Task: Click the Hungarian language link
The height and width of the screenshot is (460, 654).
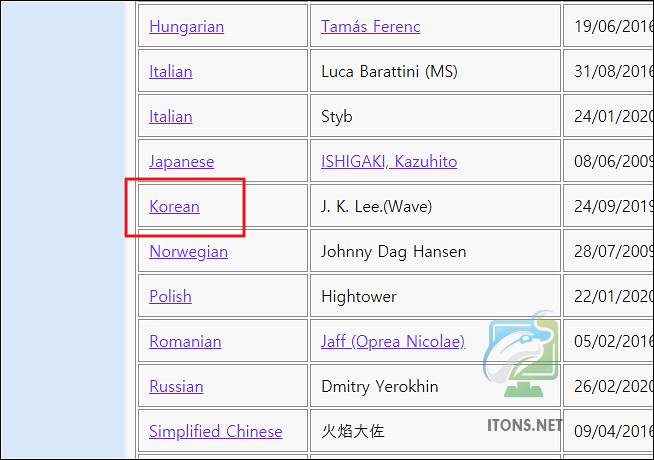Action: tap(186, 27)
